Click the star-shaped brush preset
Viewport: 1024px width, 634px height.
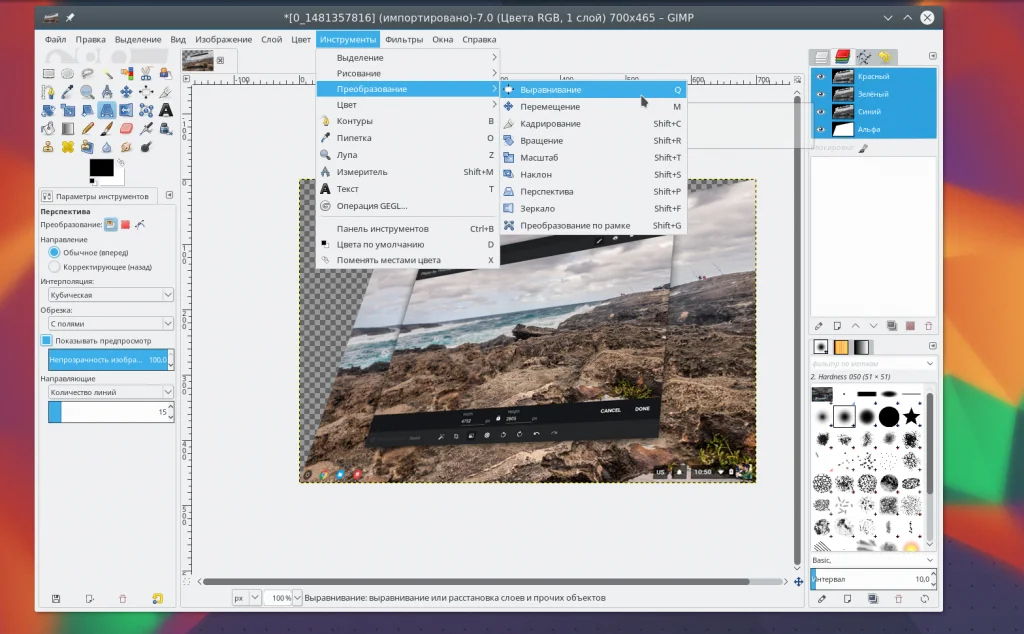point(911,416)
